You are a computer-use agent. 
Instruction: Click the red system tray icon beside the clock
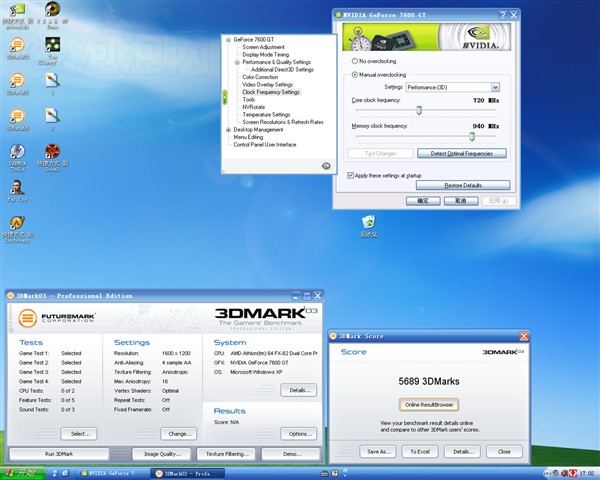pyautogui.click(x=573, y=473)
